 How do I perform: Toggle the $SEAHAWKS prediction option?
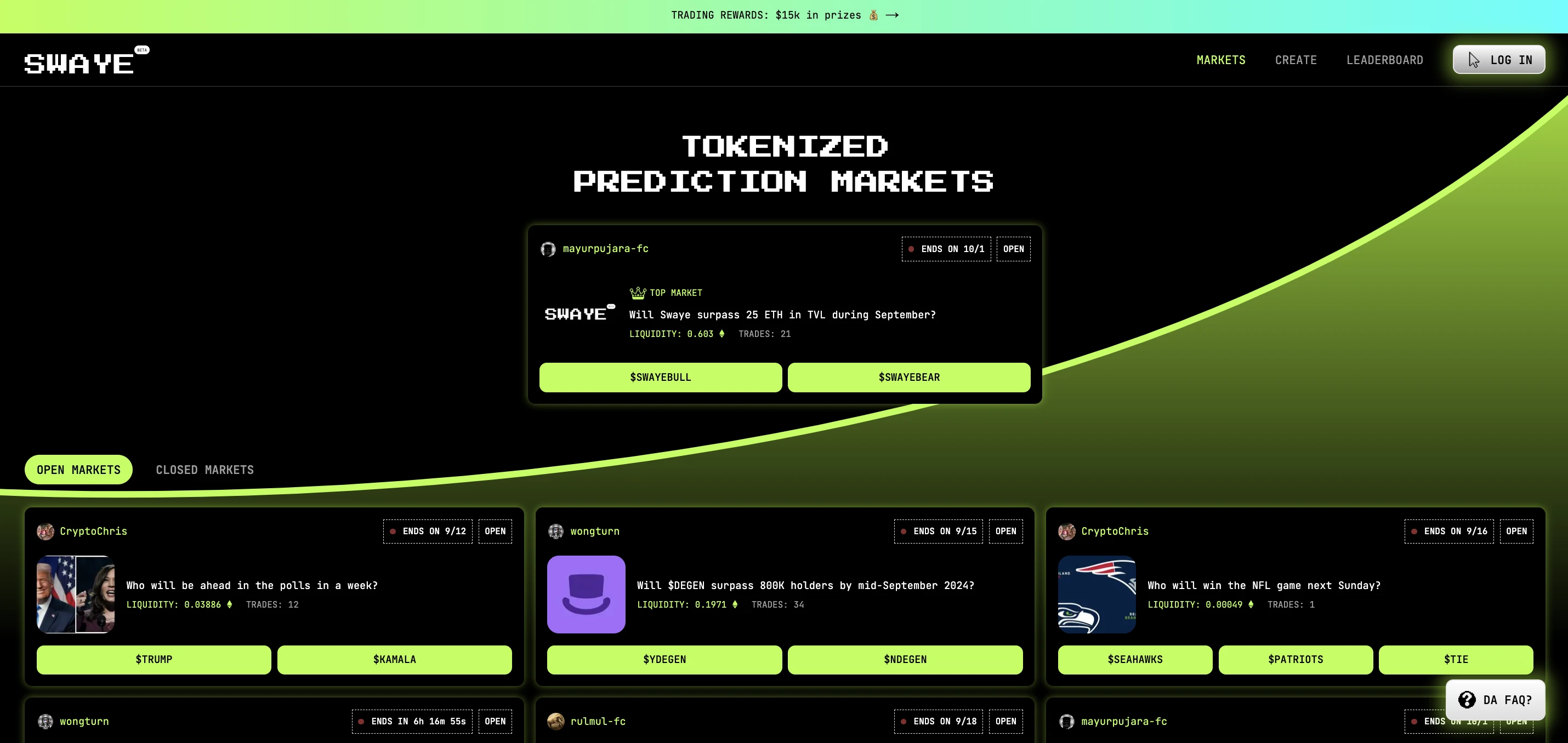pos(1135,659)
